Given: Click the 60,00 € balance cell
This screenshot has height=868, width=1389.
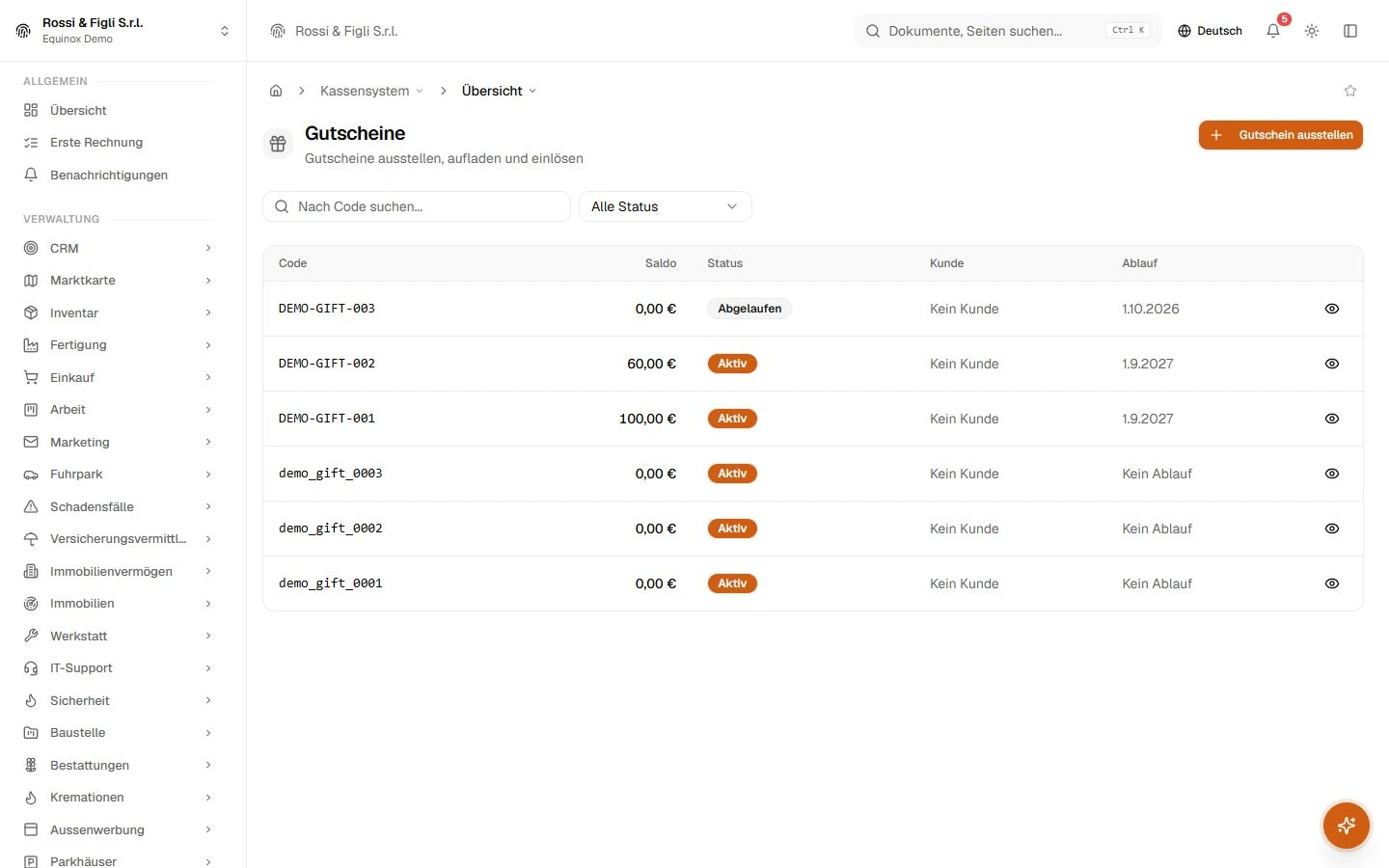Looking at the screenshot, I should click(x=651, y=364).
